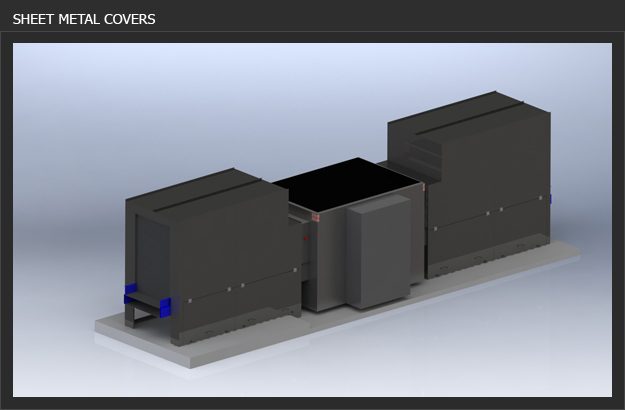Open the sheet metal covers rendered image

(312, 220)
